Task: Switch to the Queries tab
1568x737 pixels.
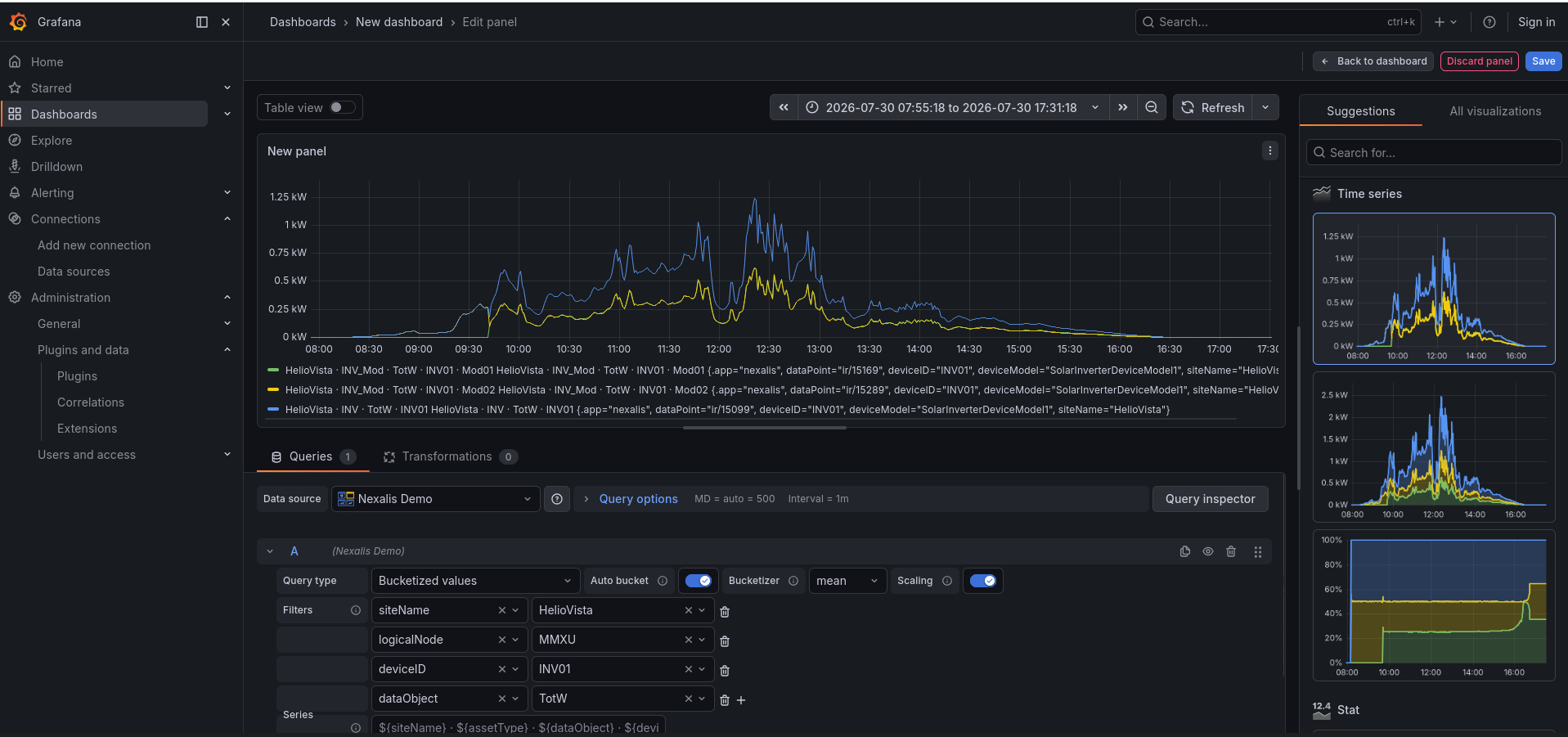Action: tap(313, 456)
